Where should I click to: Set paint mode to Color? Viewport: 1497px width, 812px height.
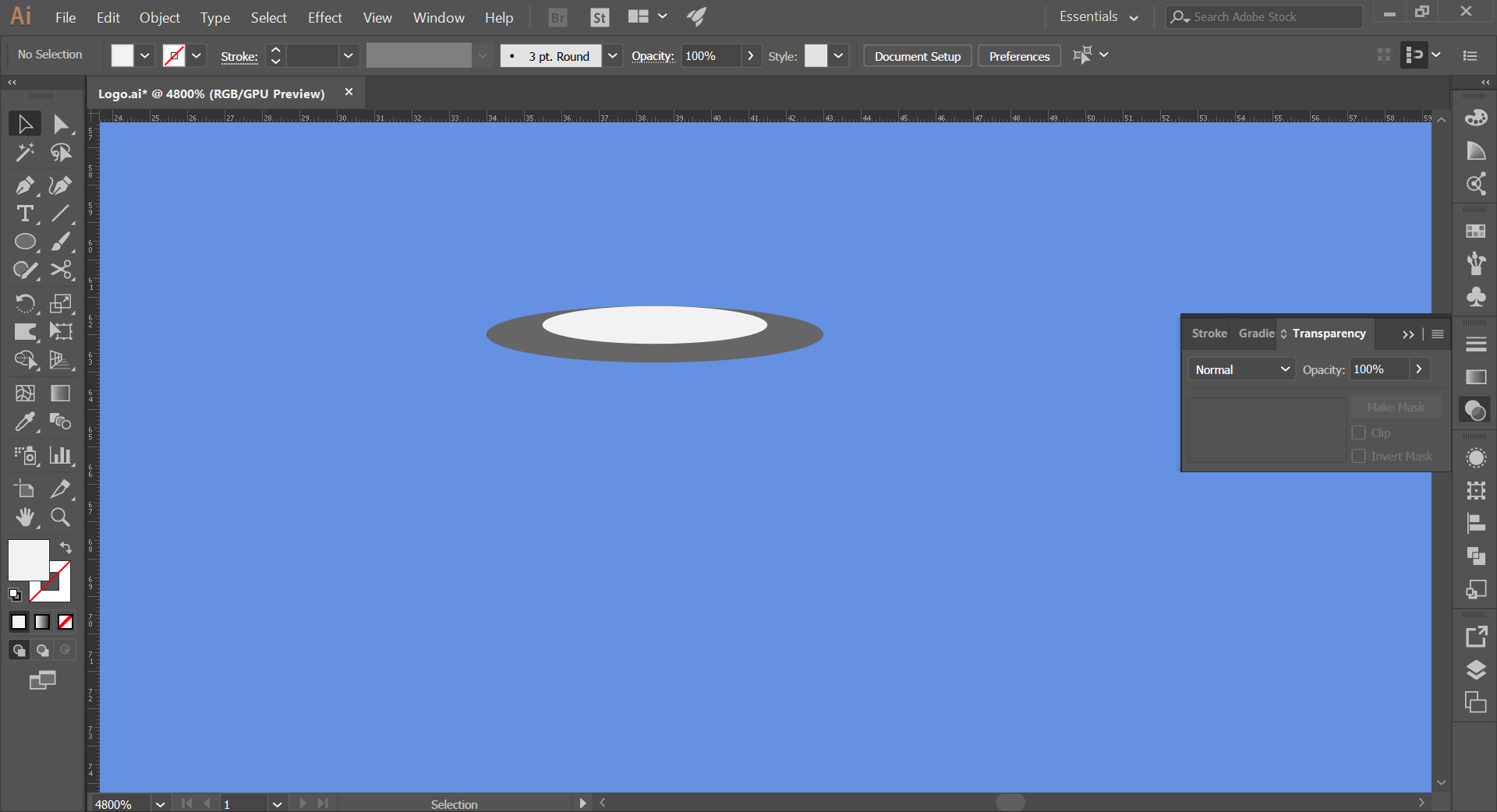coord(19,622)
